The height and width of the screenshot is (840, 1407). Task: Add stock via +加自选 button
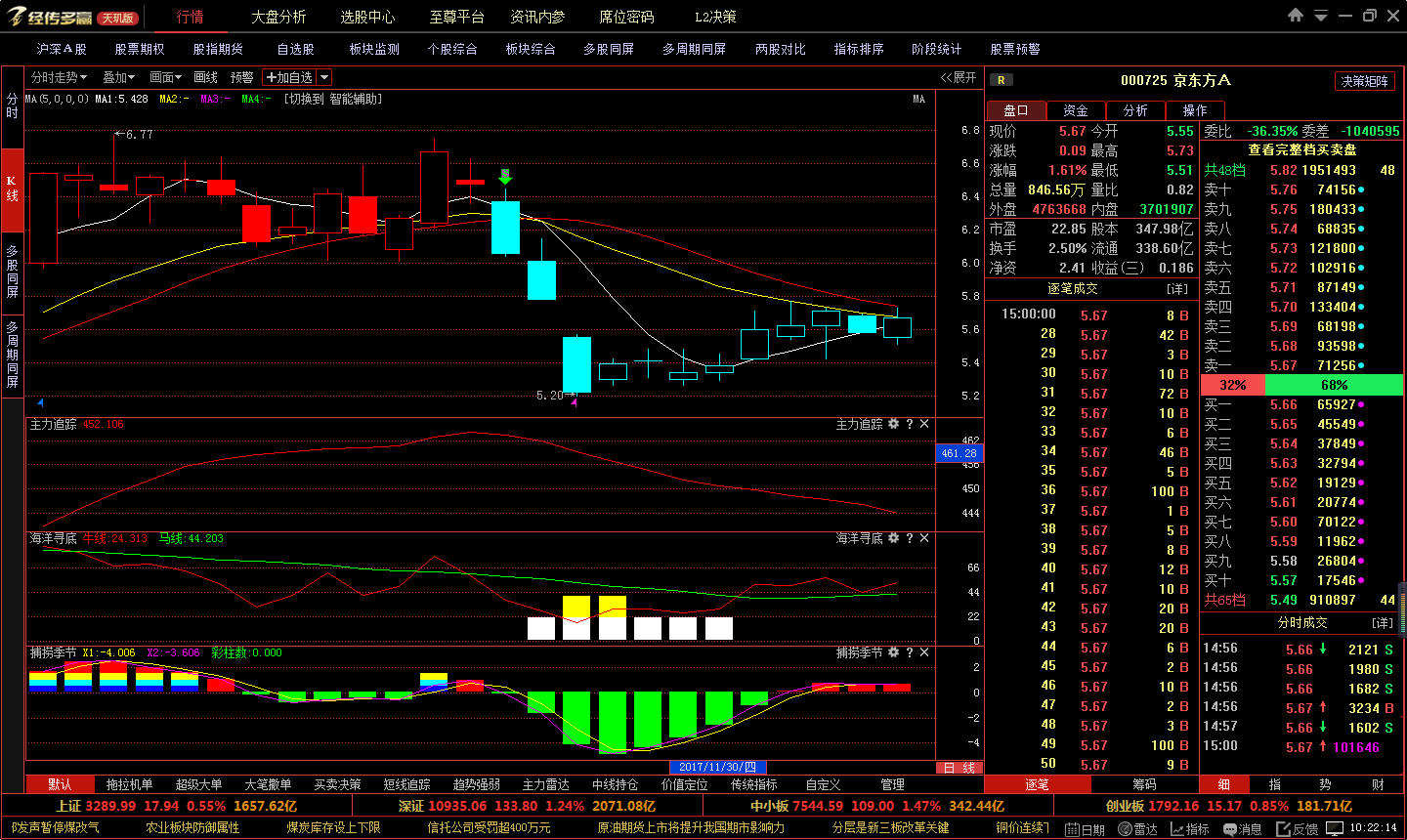(289, 77)
